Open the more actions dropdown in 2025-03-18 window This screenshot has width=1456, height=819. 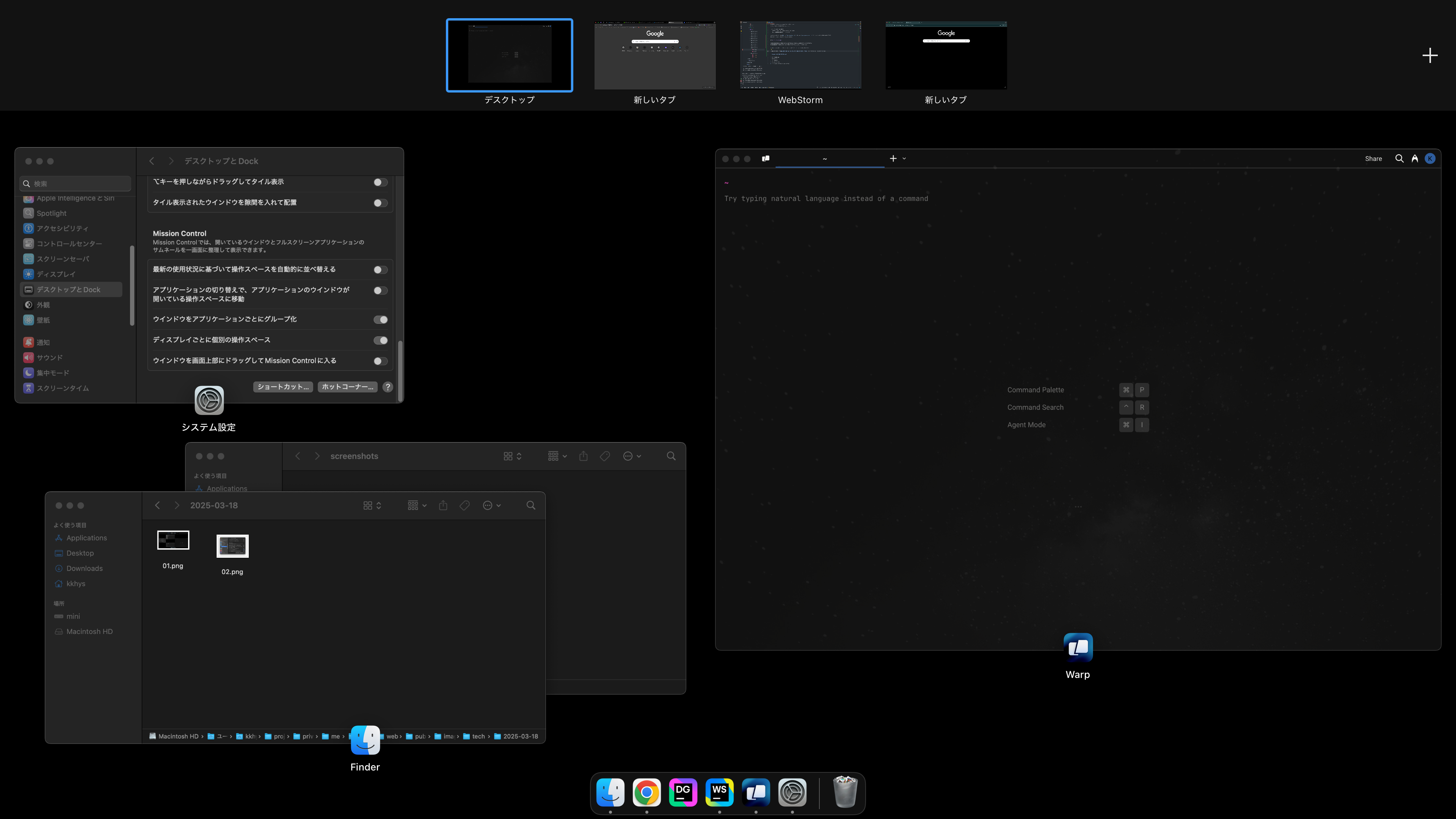(x=491, y=505)
